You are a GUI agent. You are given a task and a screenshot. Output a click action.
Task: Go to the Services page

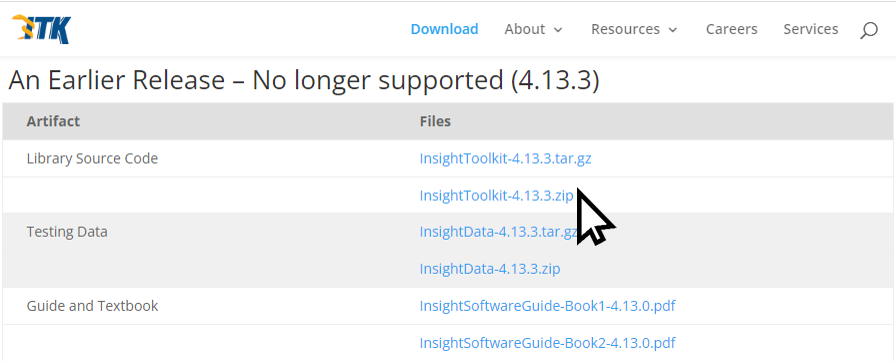point(810,29)
